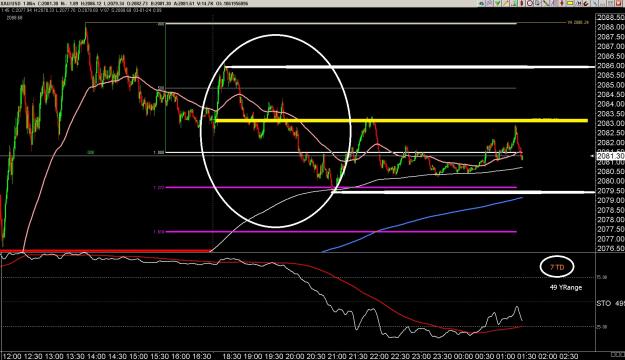Click the 2088.00 price axis label
The image size is (625, 360).
coord(610,27)
